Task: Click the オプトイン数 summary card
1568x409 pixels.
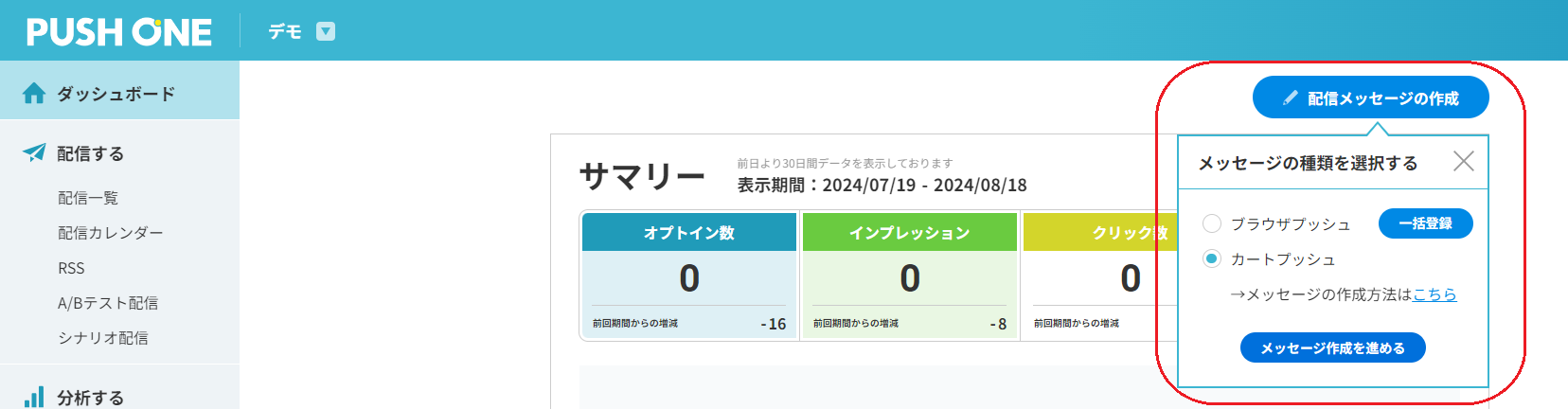Action: point(689,276)
